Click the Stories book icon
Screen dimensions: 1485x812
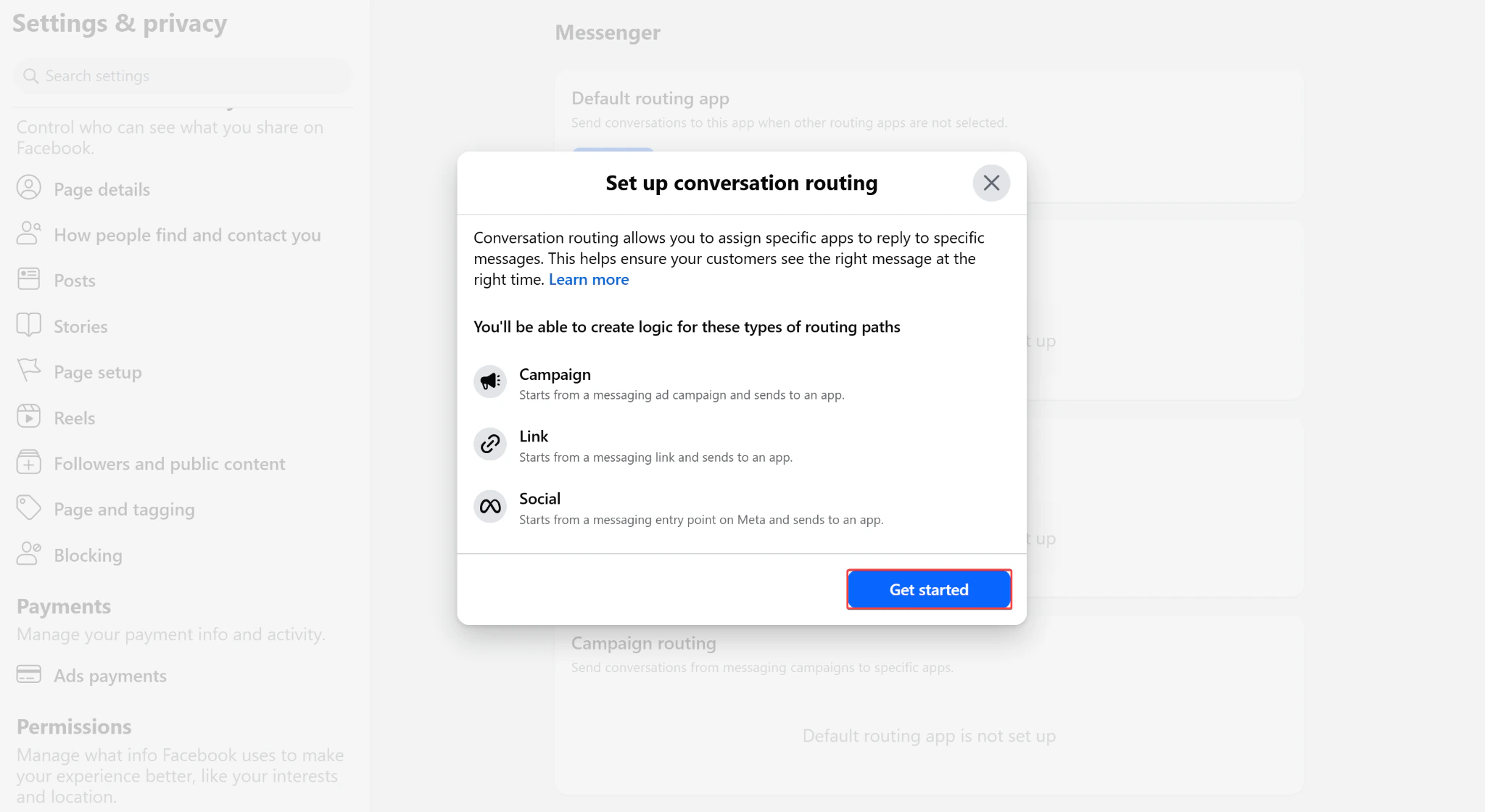[29, 325]
